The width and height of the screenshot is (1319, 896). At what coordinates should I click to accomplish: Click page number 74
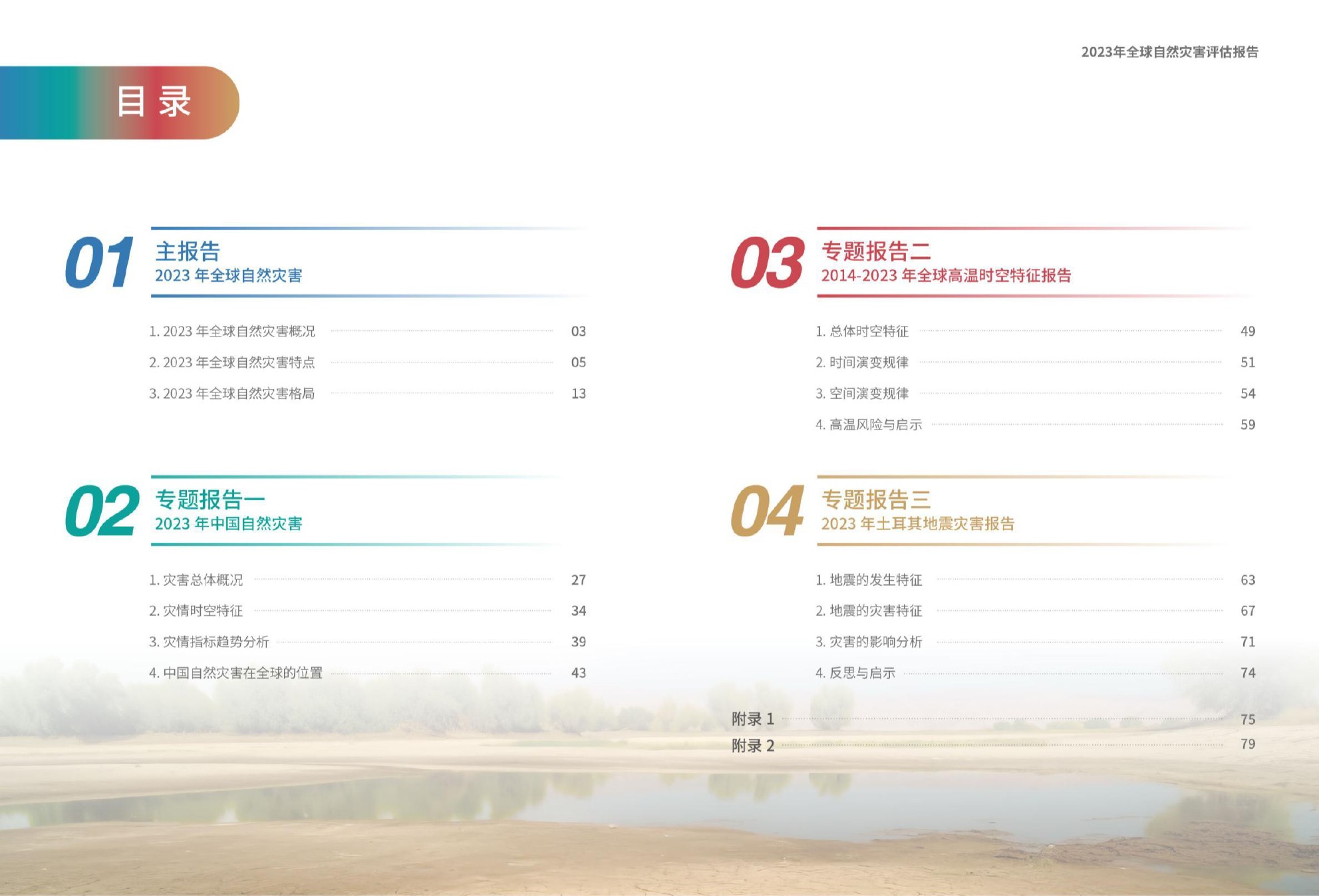1248,673
